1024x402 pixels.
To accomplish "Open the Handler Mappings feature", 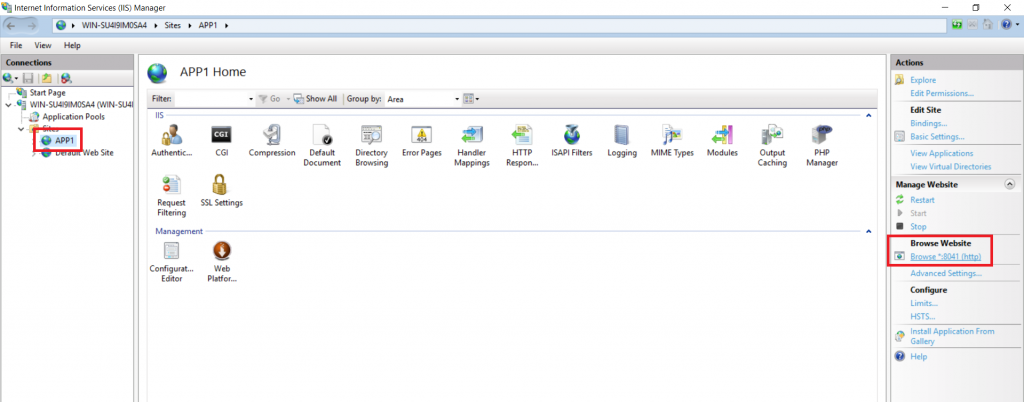I will coord(473,146).
